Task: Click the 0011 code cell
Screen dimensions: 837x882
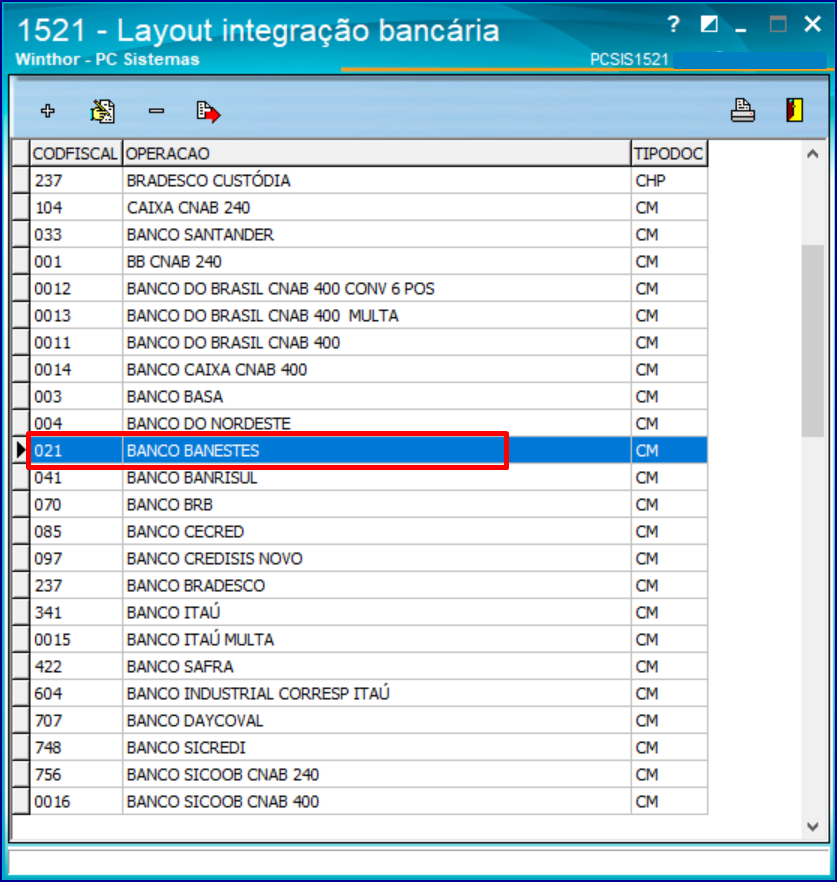Action: 76,343
